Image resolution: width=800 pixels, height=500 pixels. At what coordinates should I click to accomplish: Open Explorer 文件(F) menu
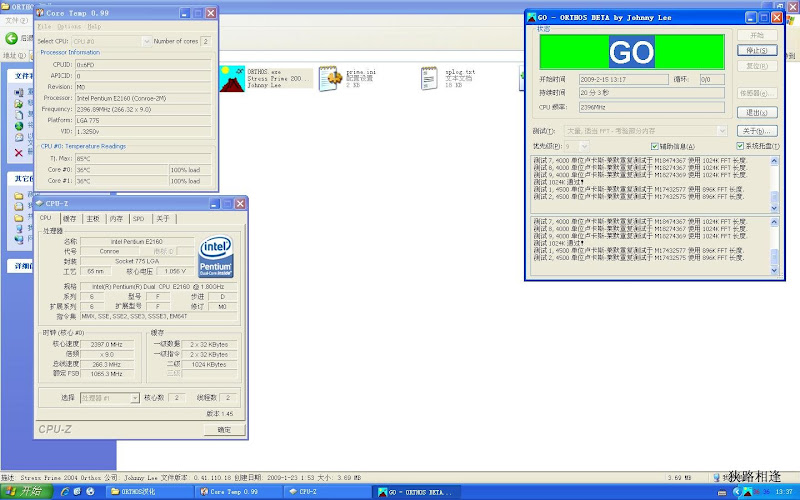pyautogui.click(x=16, y=21)
